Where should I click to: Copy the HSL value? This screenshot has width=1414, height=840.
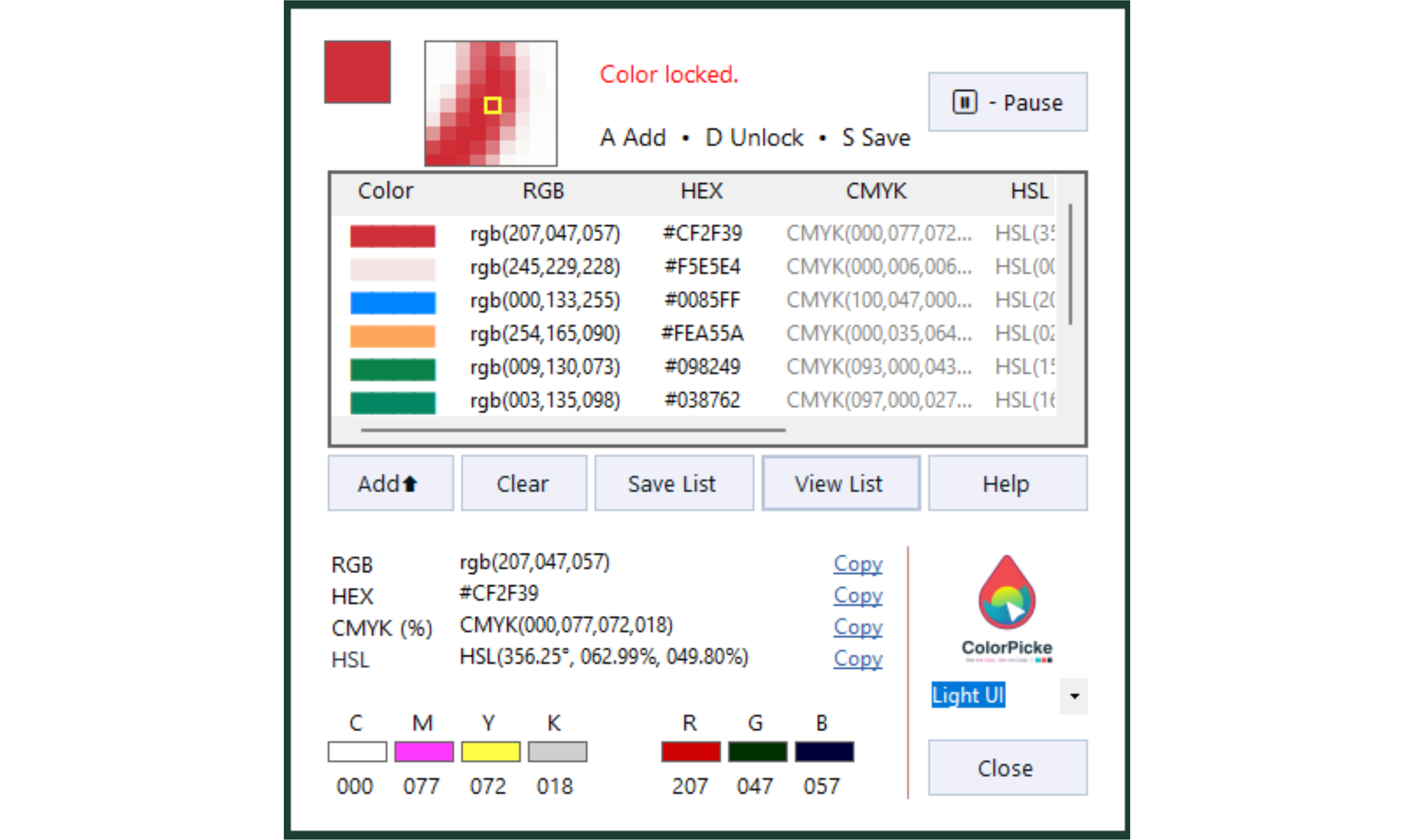858,659
